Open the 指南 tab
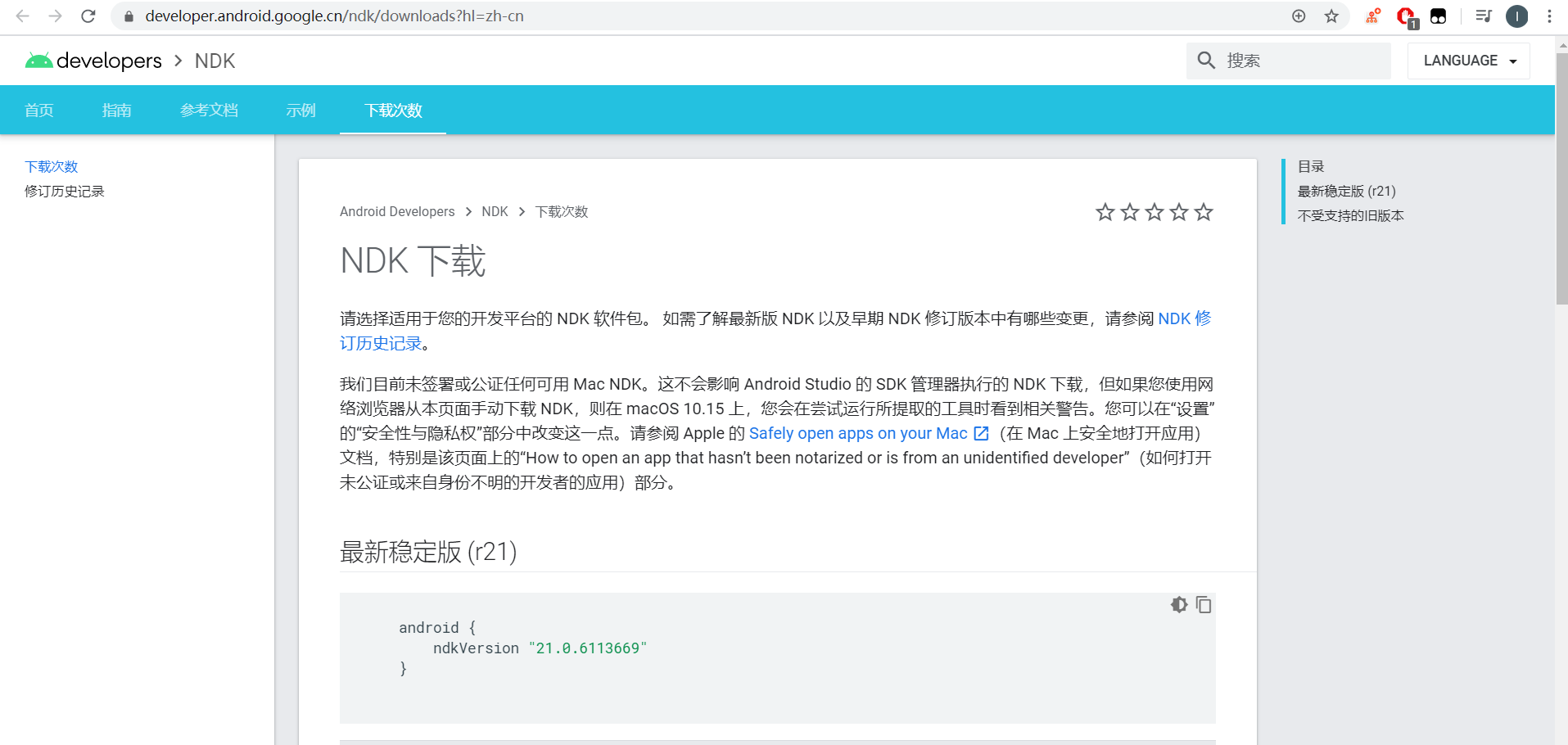The height and width of the screenshot is (745, 1568). 116,110
